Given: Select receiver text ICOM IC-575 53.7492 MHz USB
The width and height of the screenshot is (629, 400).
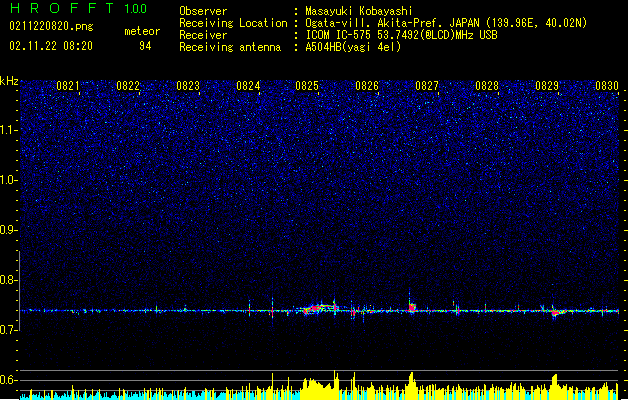Looking at the screenshot, I should click(x=401, y=35).
